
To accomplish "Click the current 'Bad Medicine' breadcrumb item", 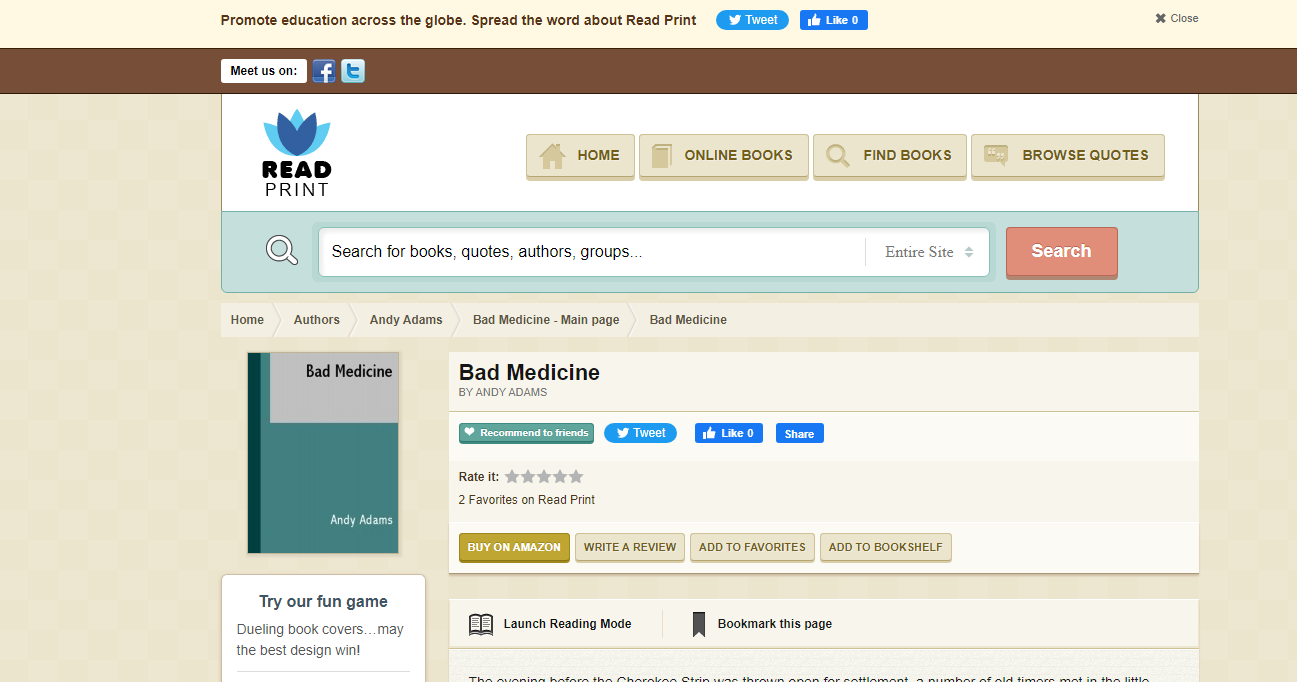I will tap(688, 320).
